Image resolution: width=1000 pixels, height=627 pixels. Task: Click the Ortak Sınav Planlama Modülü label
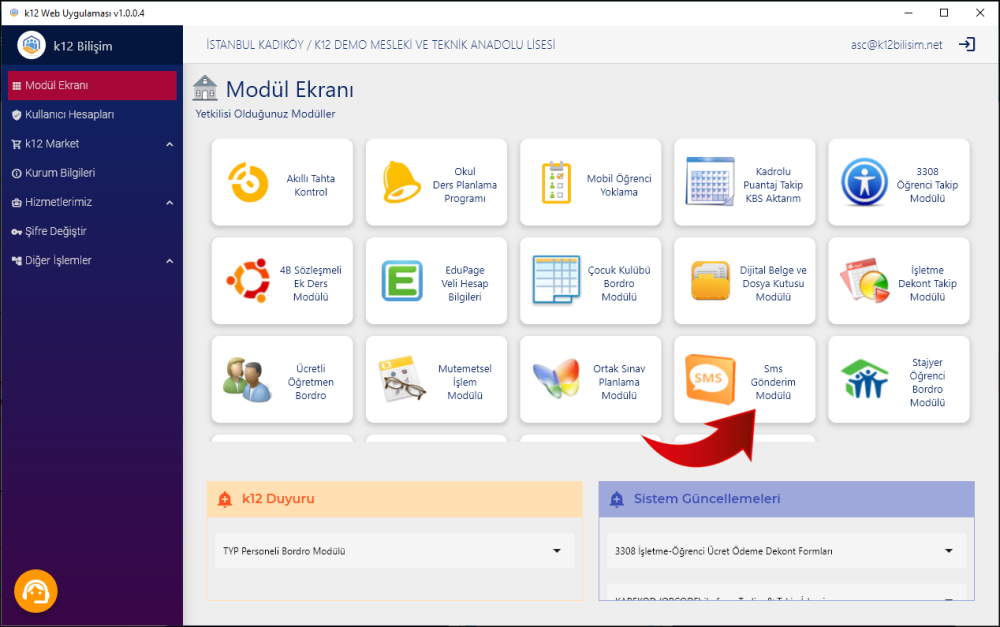(619, 382)
